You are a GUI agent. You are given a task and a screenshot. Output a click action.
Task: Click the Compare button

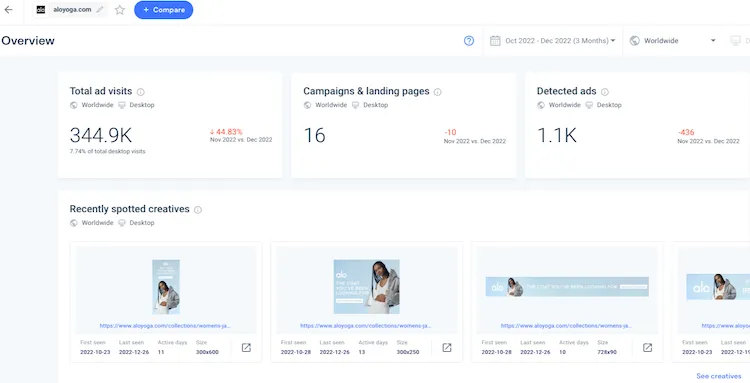pyautogui.click(x=164, y=10)
